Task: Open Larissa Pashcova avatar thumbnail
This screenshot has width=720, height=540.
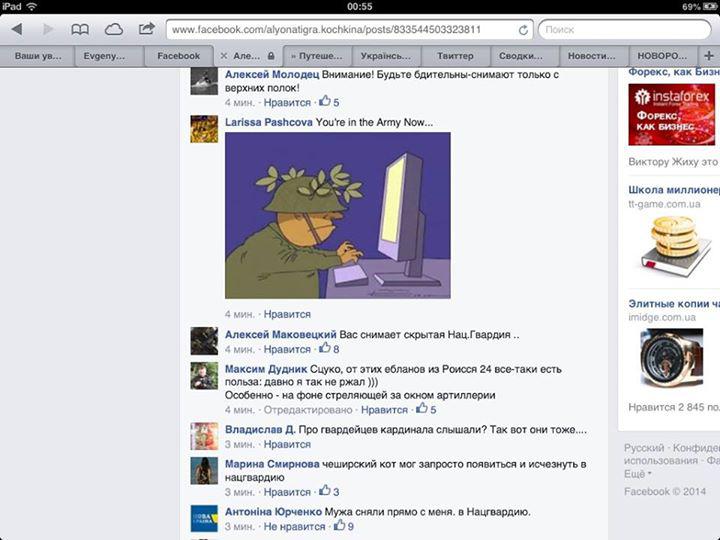Action: coord(204,129)
